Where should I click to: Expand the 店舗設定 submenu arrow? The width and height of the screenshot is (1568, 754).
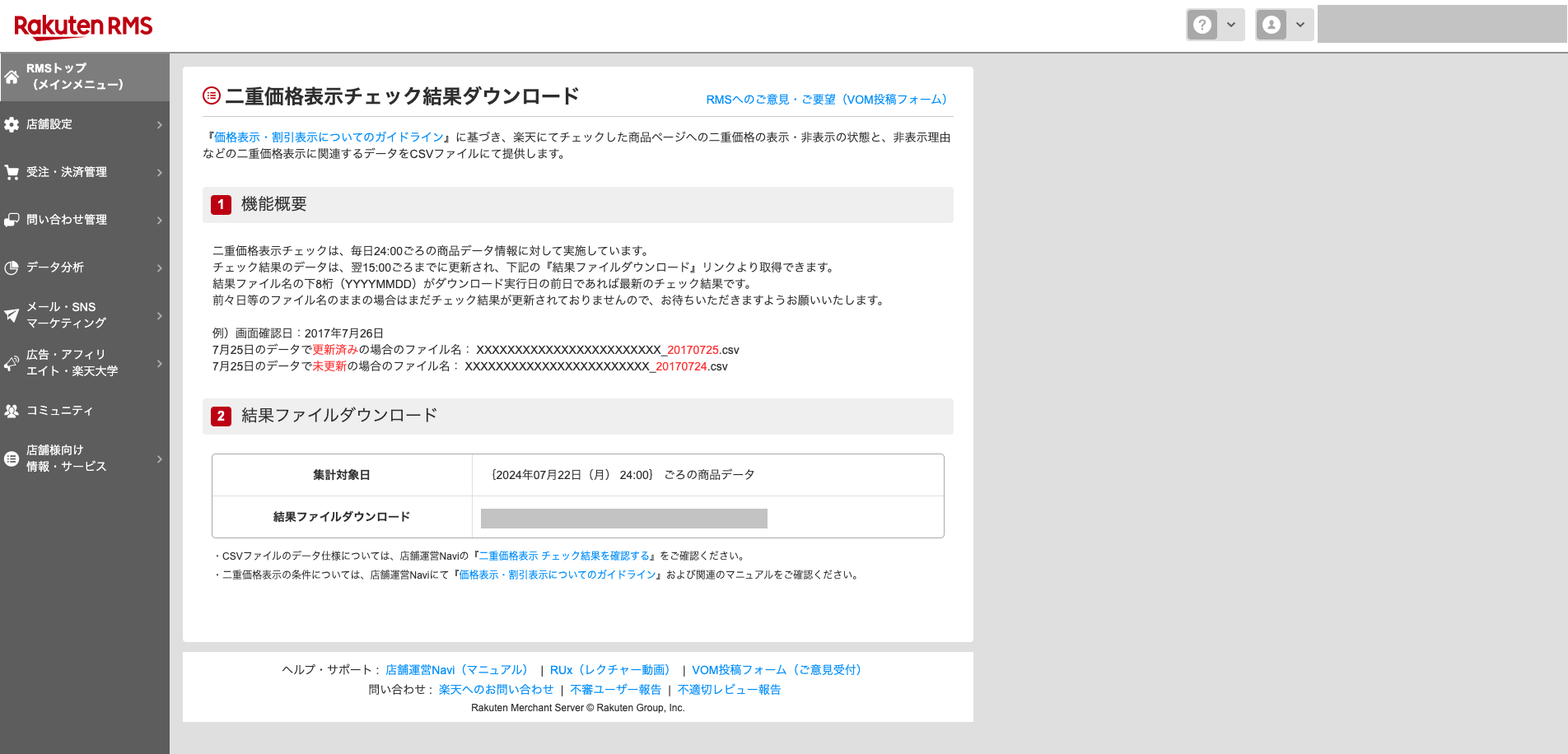point(160,124)
